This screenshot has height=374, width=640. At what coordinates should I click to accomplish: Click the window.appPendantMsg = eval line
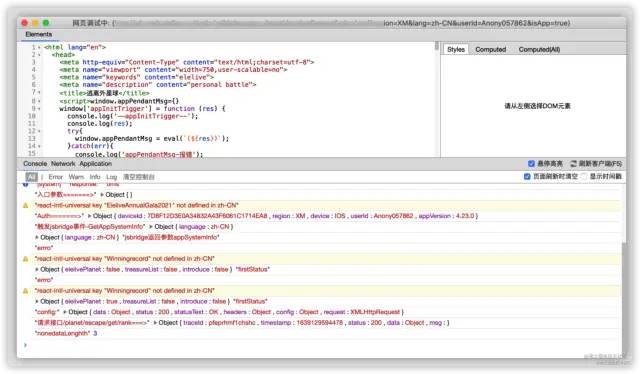click(152, 139)
